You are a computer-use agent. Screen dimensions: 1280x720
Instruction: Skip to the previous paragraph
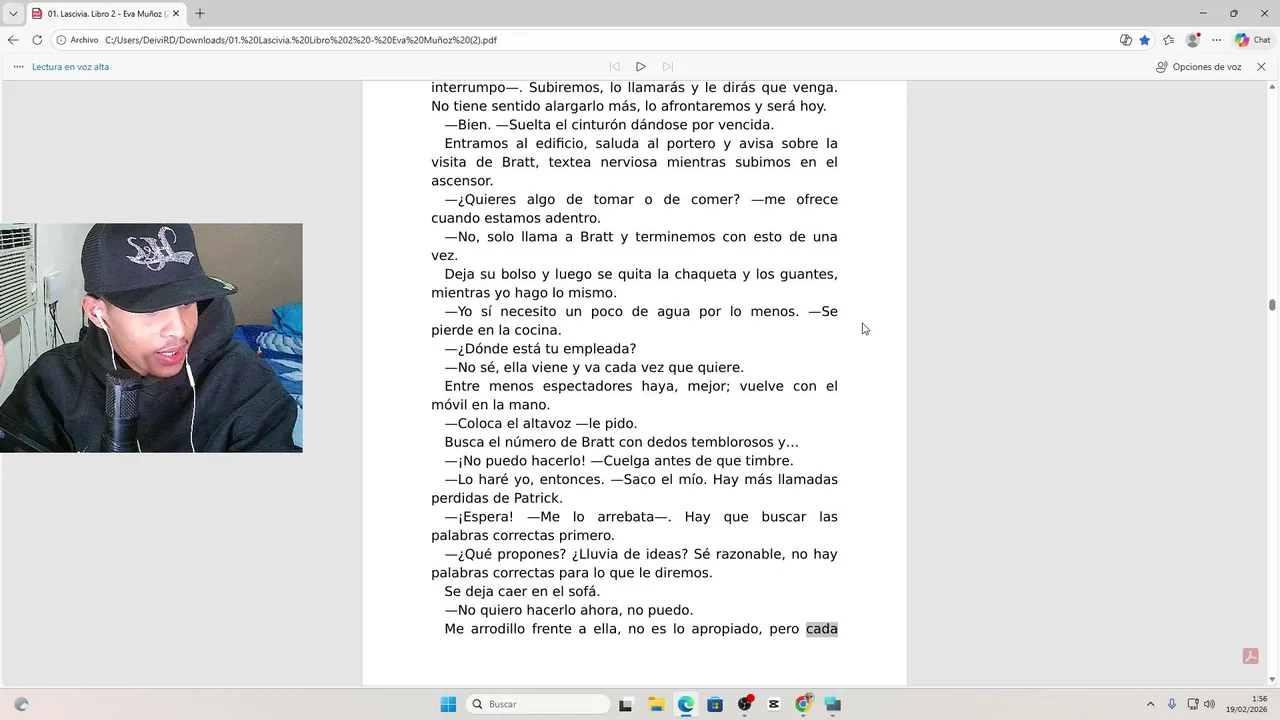coord(614,67)
